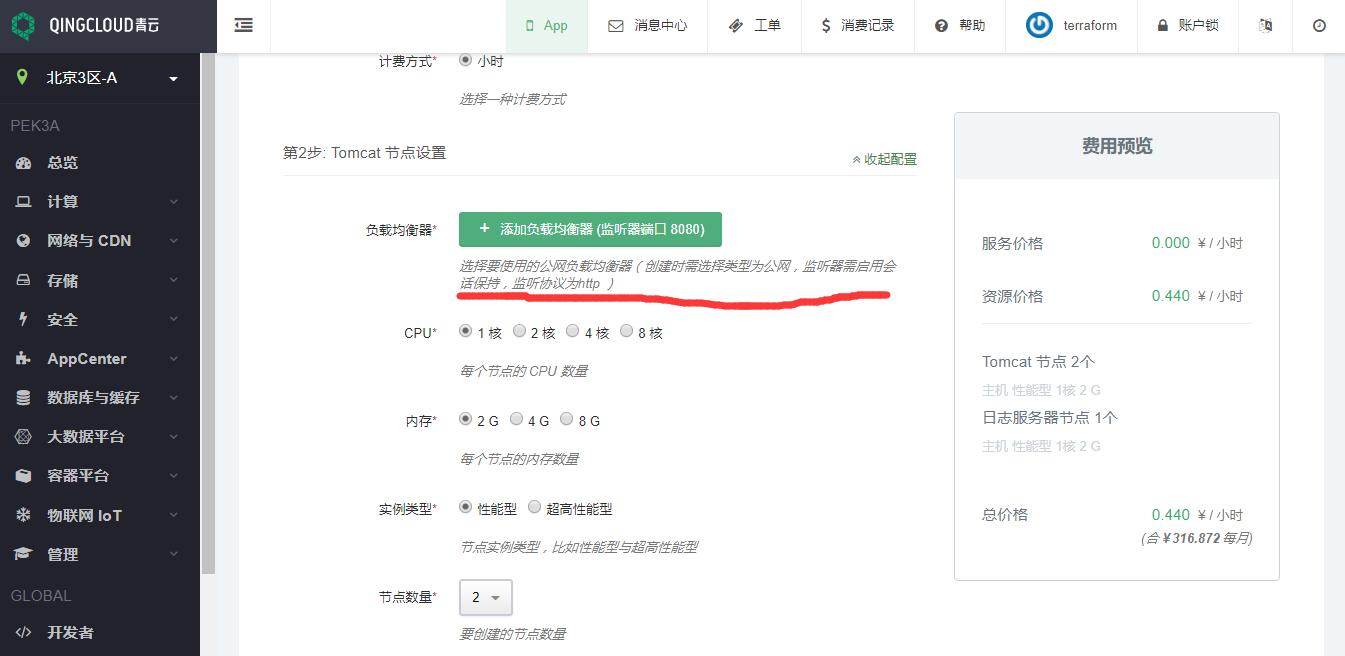Switch to the App tab
The image size is (1345, 656).
coord(546,26)
